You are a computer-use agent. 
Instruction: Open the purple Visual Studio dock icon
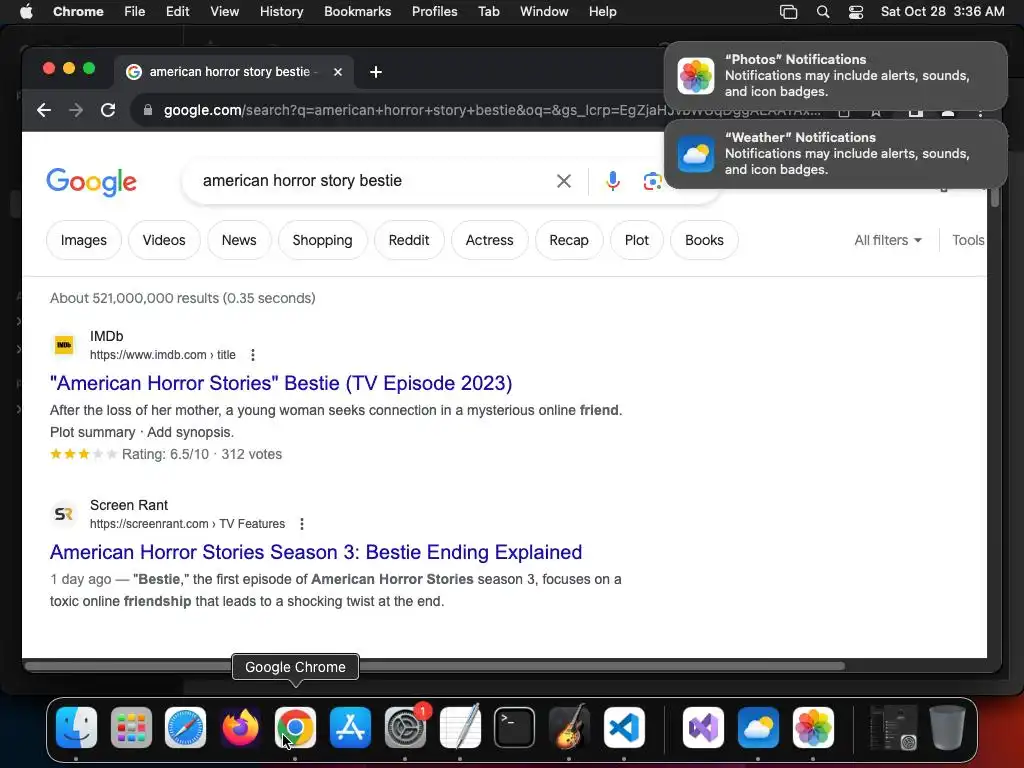click(x=703, y=727)
